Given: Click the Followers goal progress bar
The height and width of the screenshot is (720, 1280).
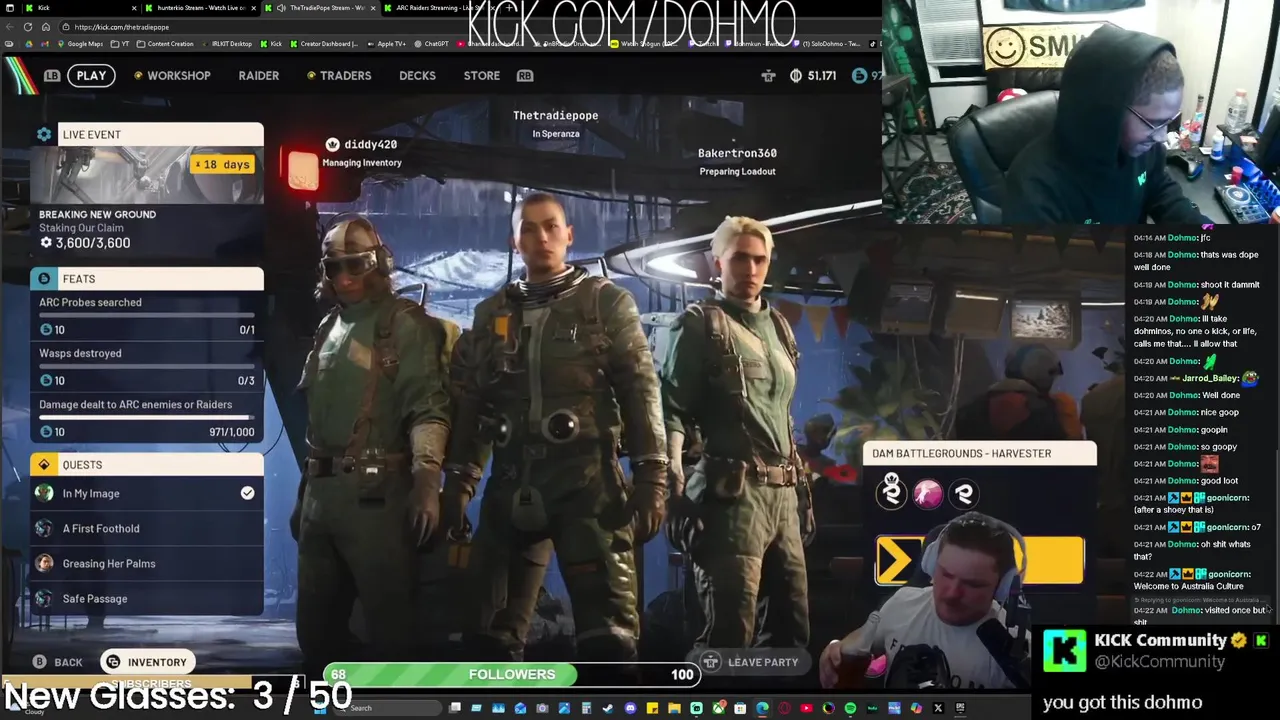Looking at the screenshot, I should point(511,674).
